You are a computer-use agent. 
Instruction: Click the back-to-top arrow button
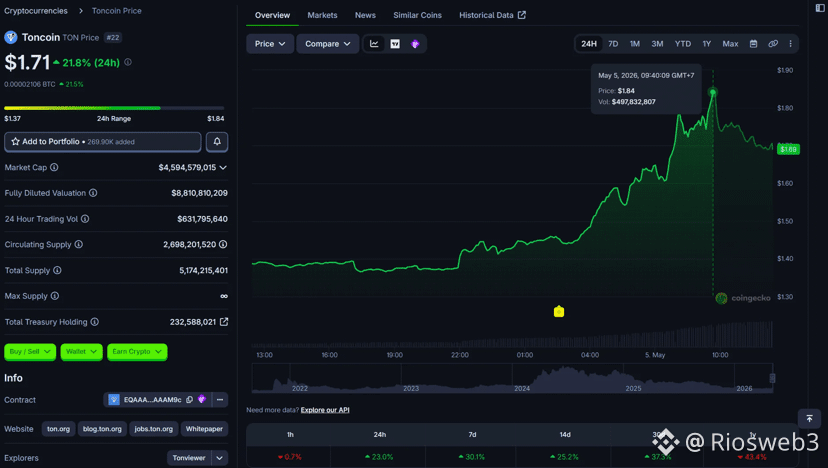(810, 418)
